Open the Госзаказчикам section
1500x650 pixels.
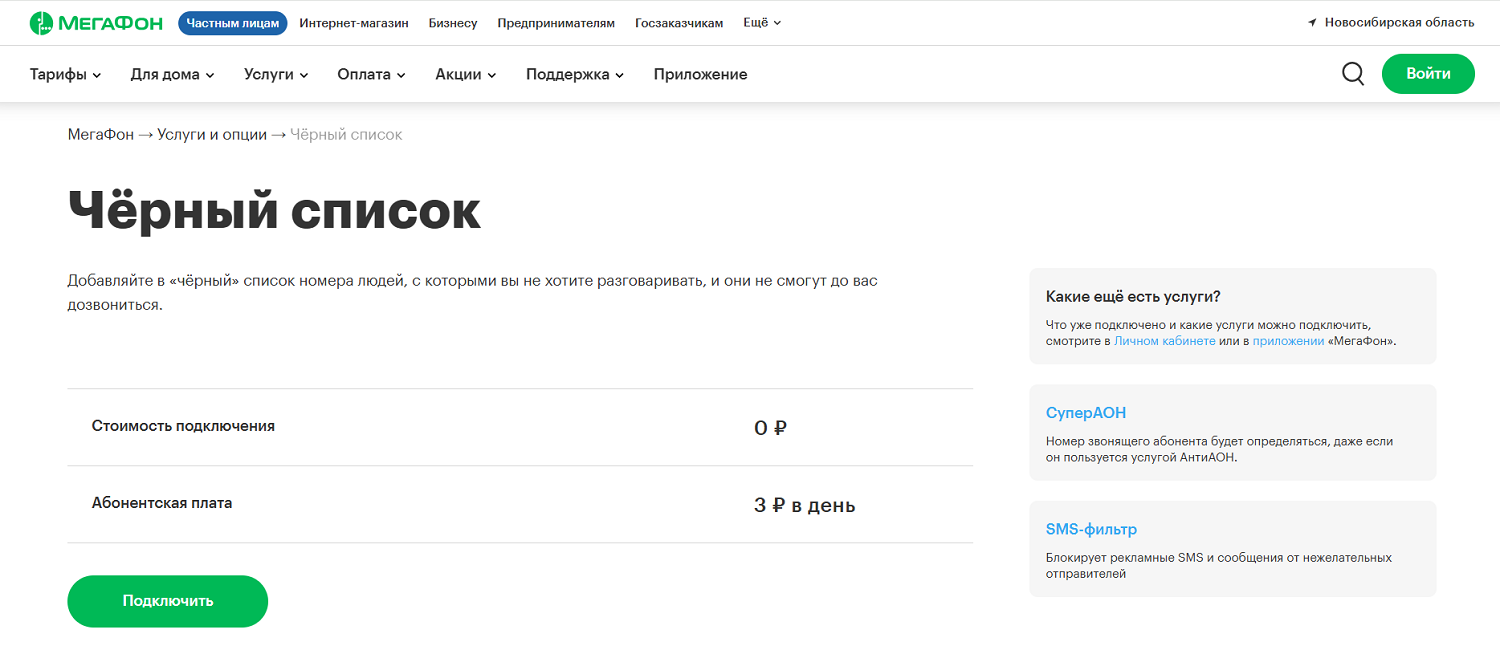click(679, 23)
